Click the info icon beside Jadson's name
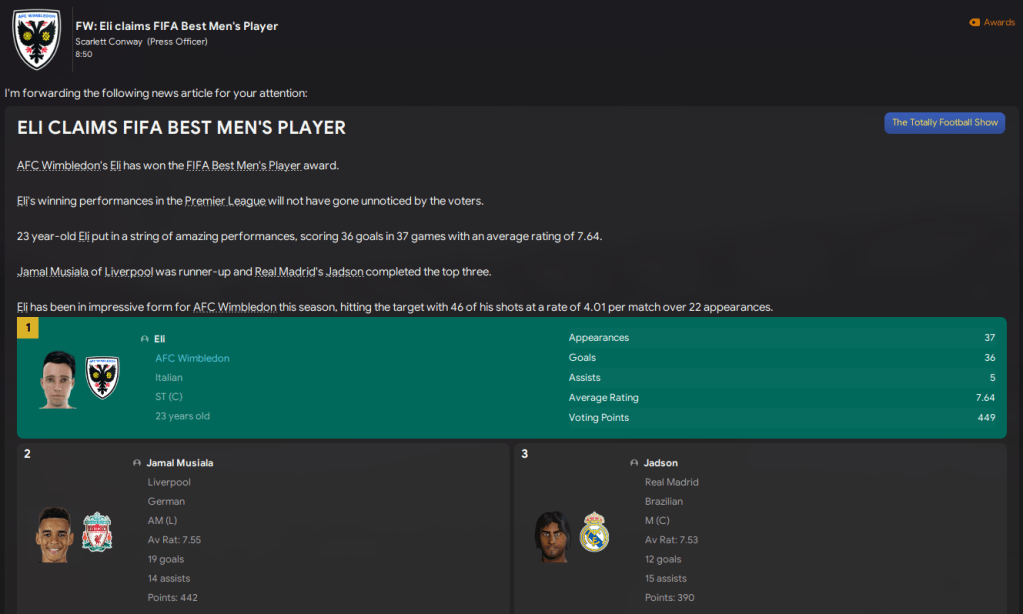This screenshot has height=614, width=1023. [635, 463]
